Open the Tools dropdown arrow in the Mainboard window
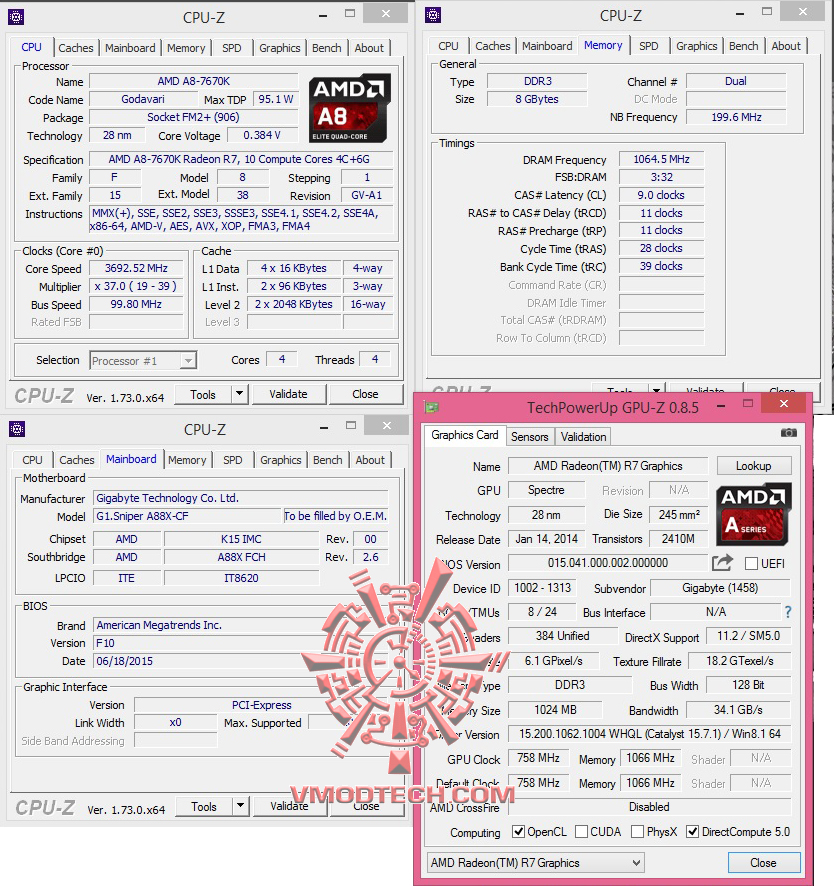 click(241, 805)
